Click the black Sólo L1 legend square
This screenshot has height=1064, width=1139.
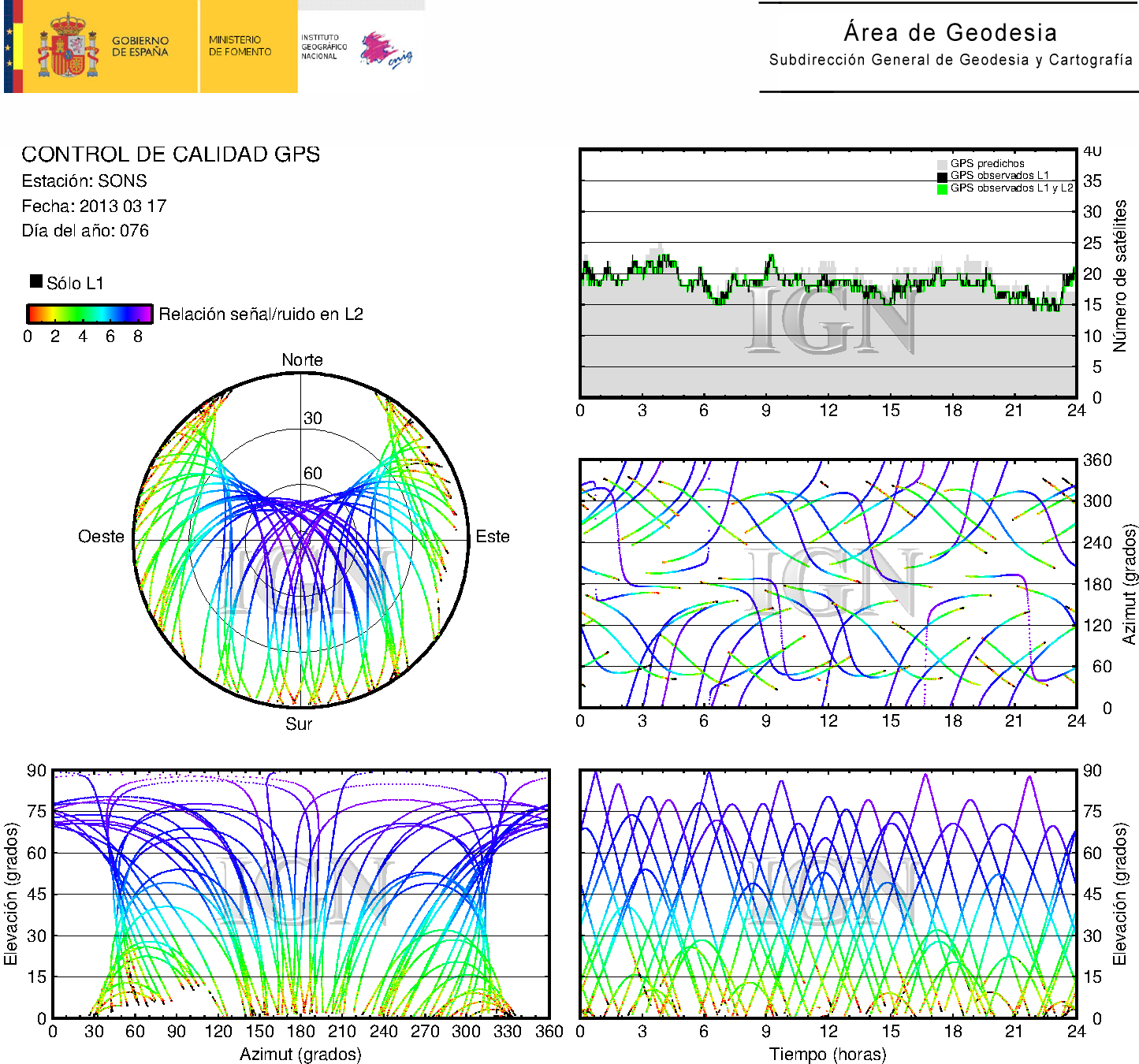36,281
